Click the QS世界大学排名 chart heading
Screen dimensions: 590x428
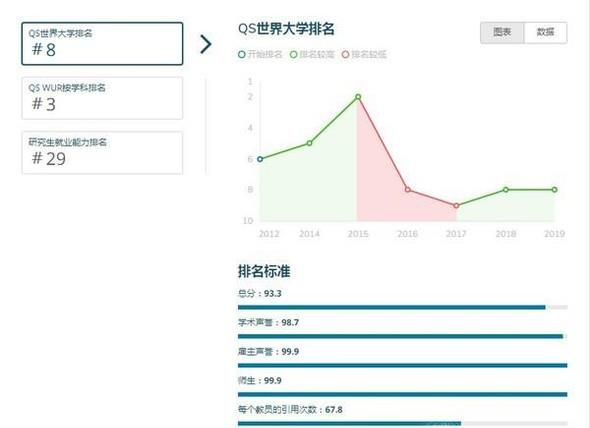coord(286,29)
